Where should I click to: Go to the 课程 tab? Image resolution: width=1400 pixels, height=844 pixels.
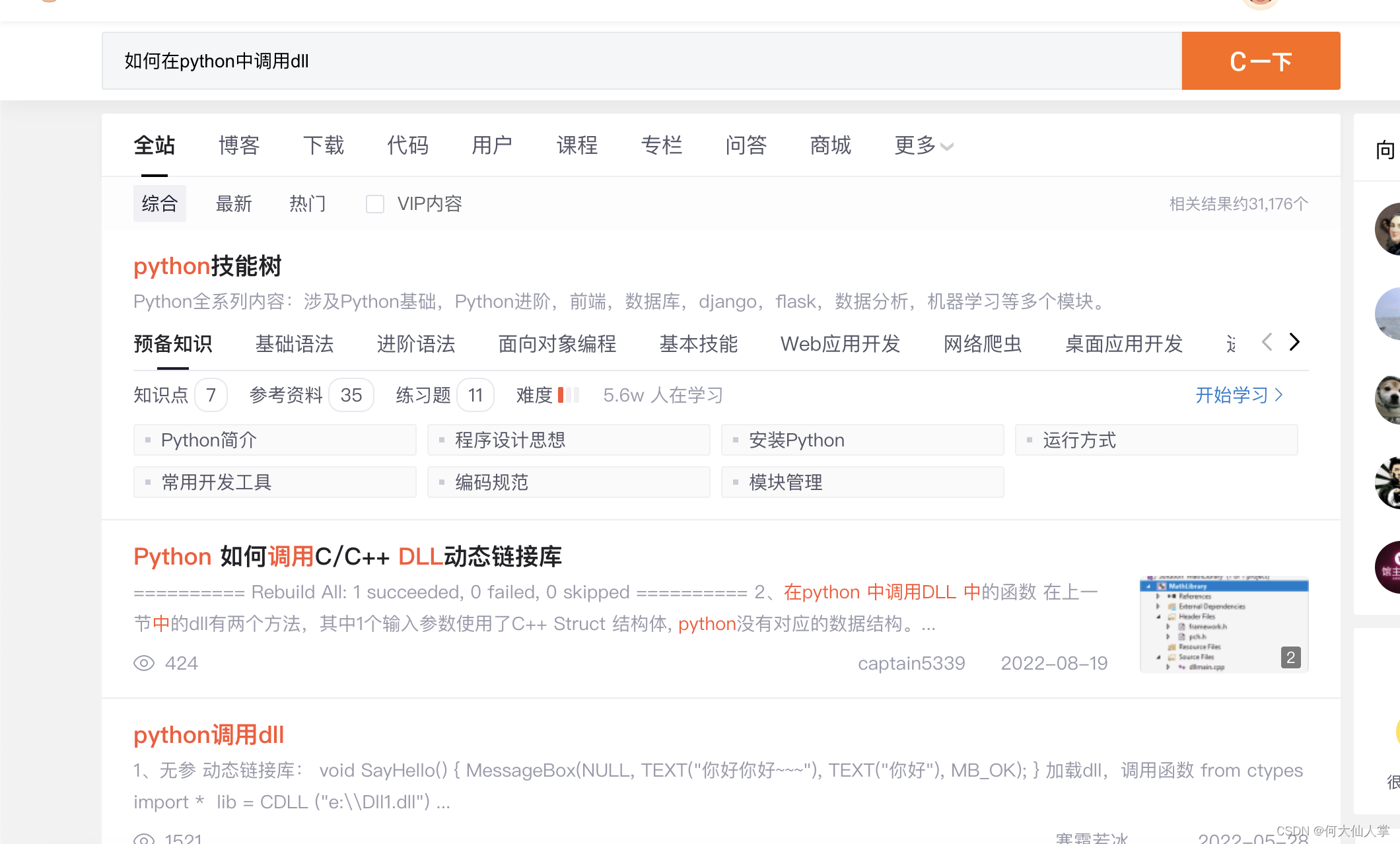577,145
